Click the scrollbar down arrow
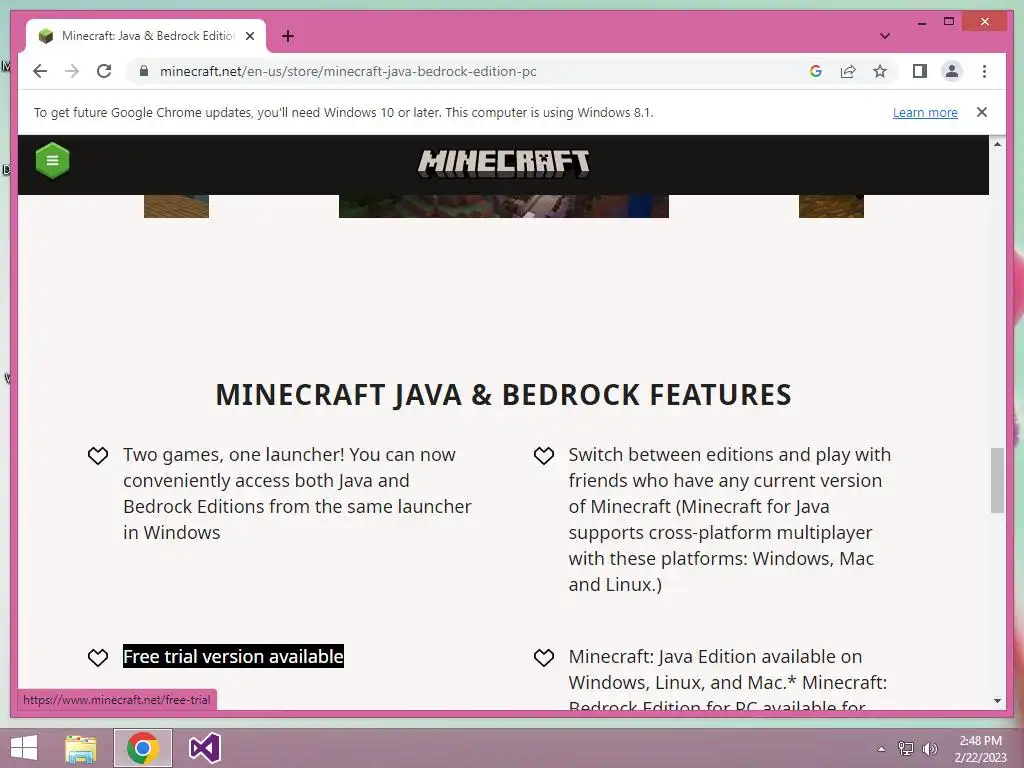1024x768 pixels. click(x=997, y=701)
